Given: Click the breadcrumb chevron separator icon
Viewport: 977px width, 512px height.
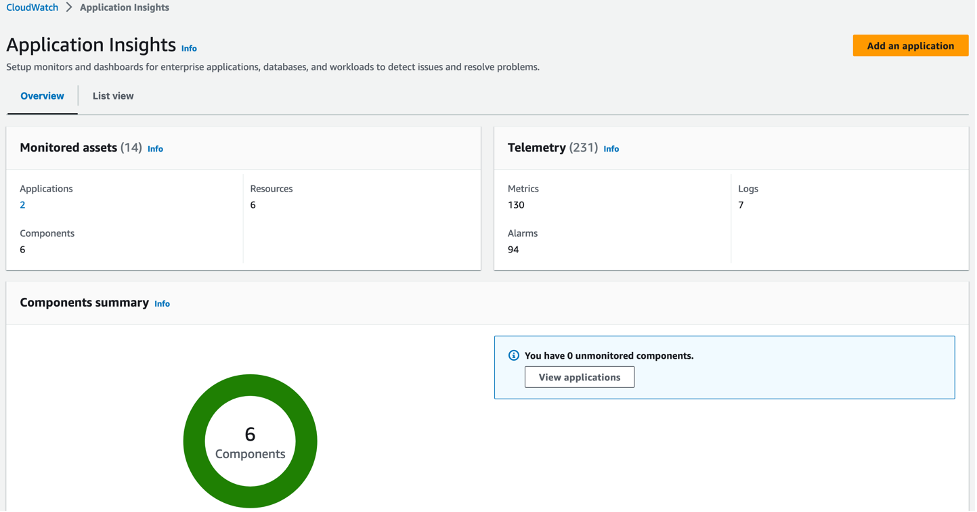Looking at the screenshot, I should click(x=69, y=7).
